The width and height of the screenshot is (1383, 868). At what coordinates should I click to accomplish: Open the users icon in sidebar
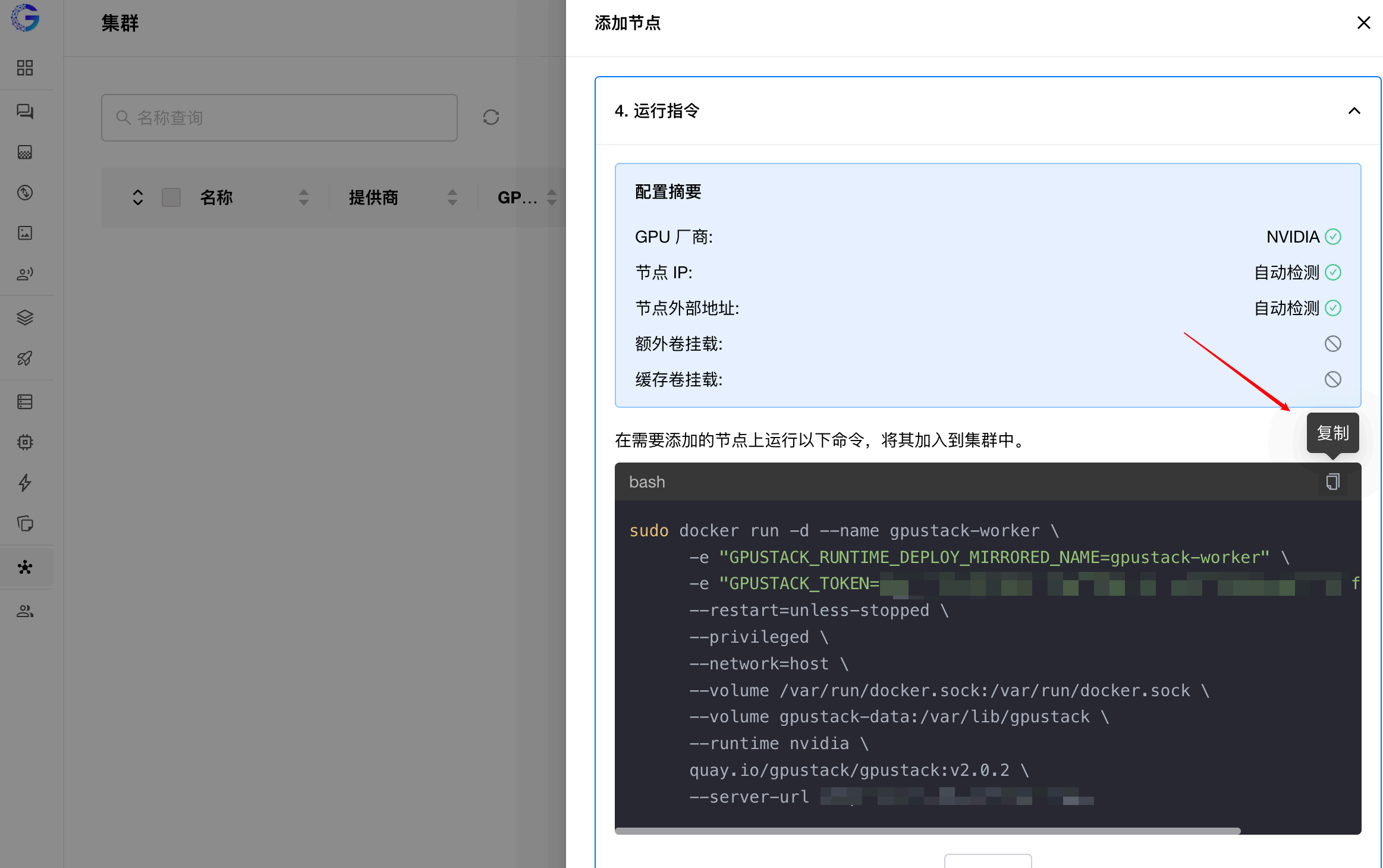[25, 611]
